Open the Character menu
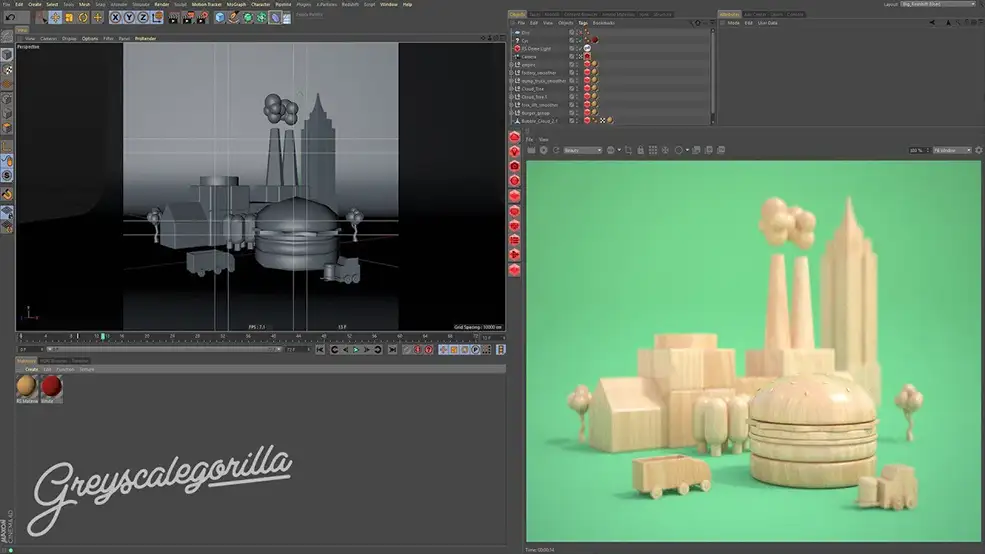Image resolution: width=985 pixels, height=554 pixels. (x=261, y=4)
